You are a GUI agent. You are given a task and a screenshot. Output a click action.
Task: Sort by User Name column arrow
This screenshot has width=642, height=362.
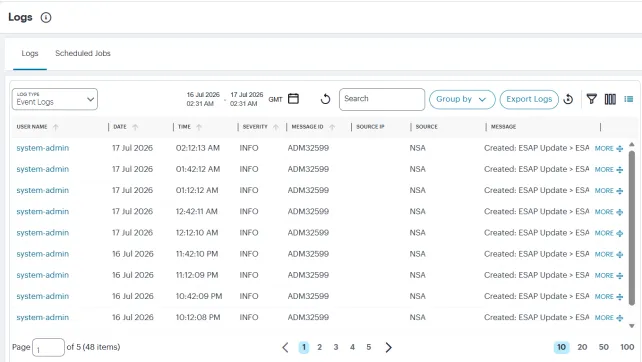click(56, 127)
